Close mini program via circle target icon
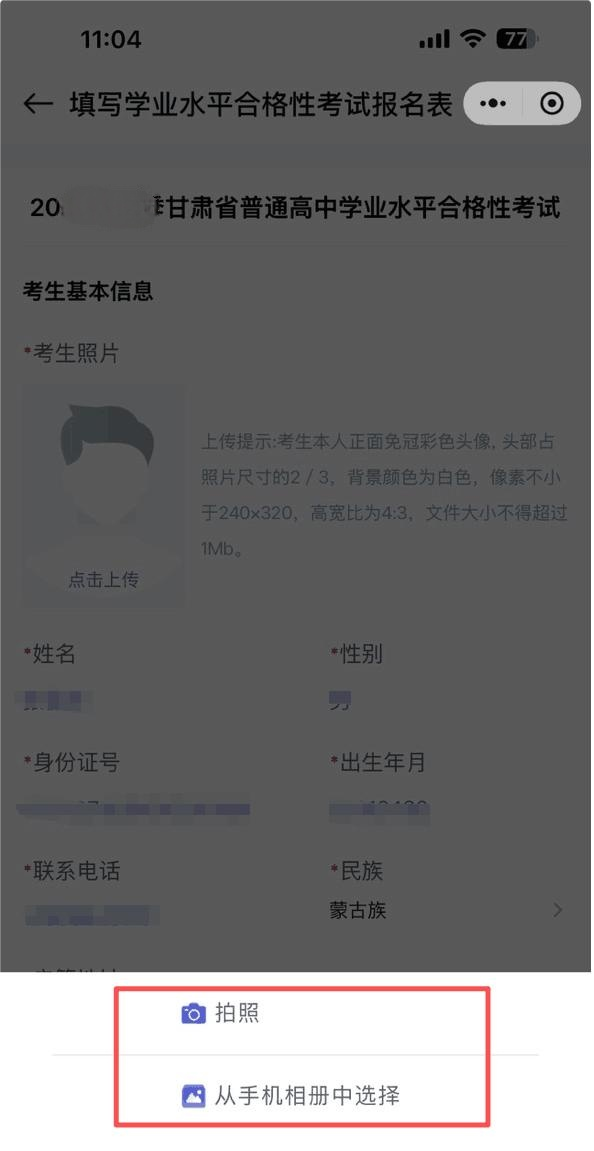 [551, 104]
